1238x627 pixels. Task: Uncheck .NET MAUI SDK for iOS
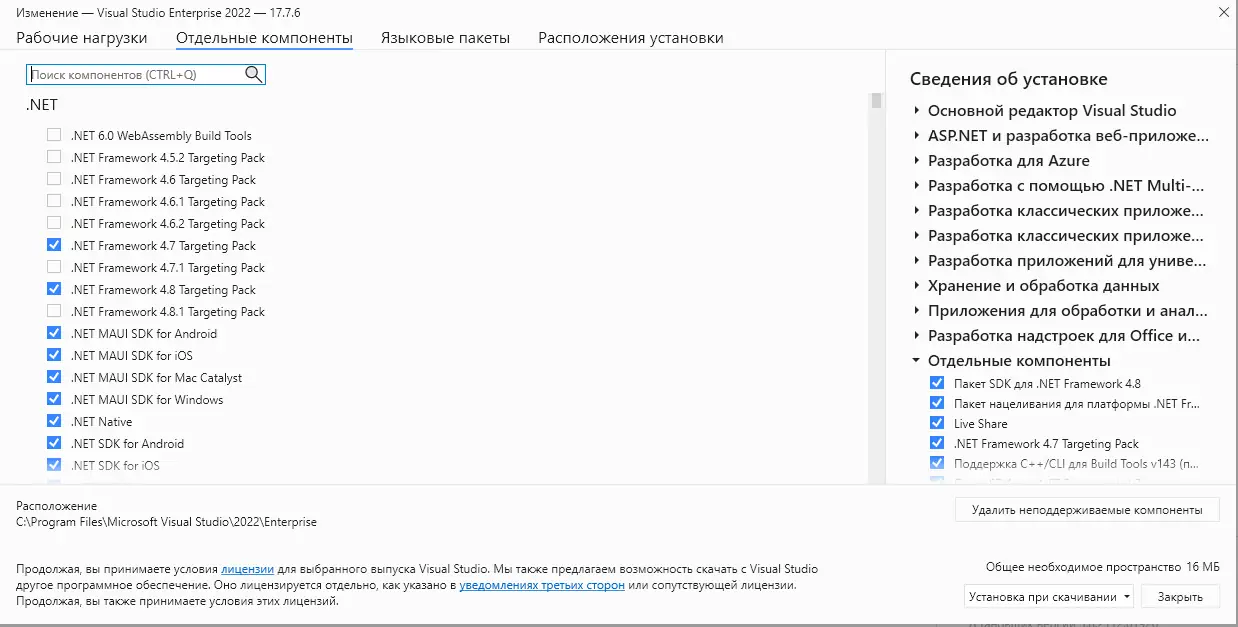coord(54,355)
